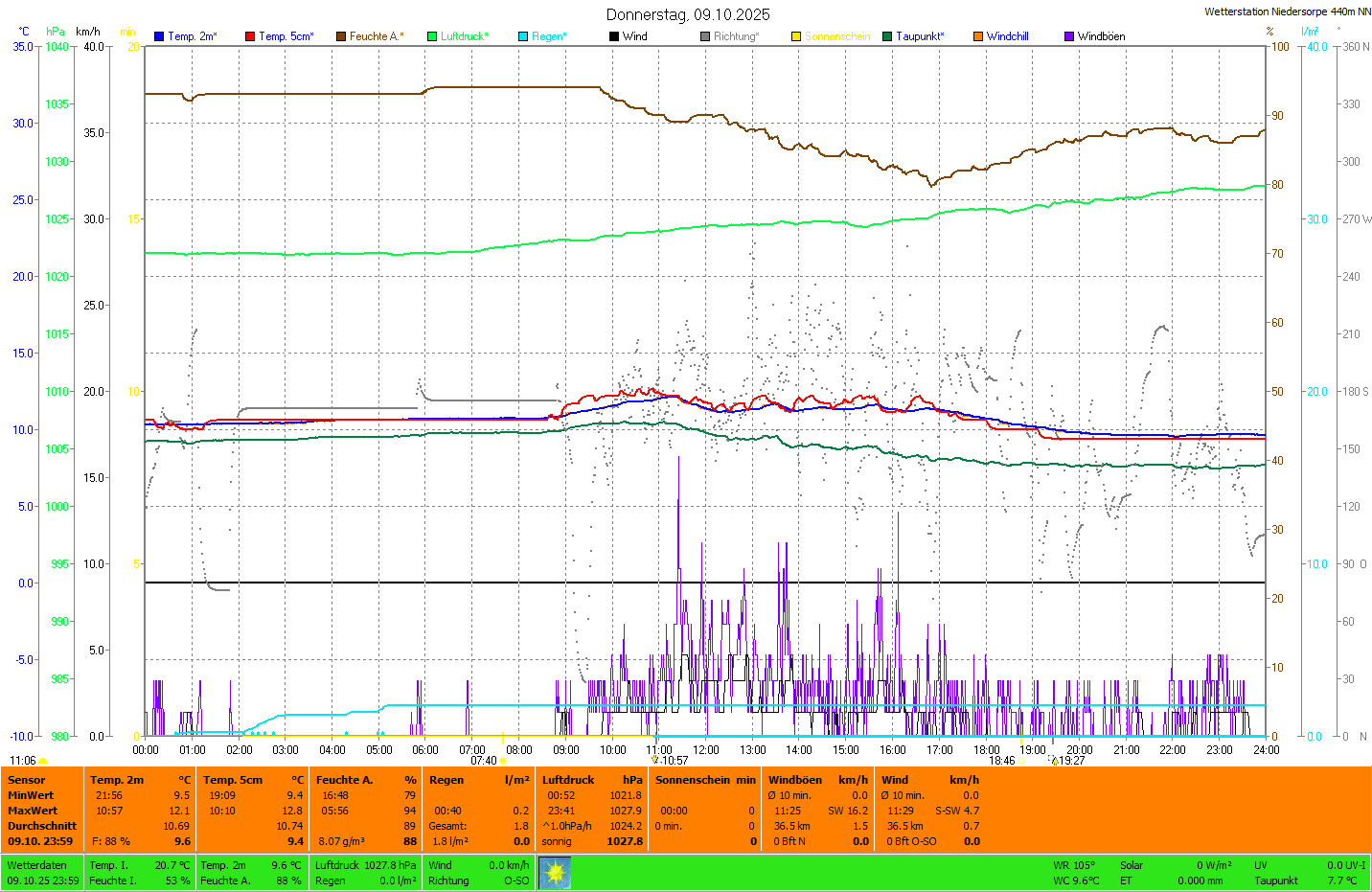Click the date title Donnerstag, 09.10.2025

687,14
